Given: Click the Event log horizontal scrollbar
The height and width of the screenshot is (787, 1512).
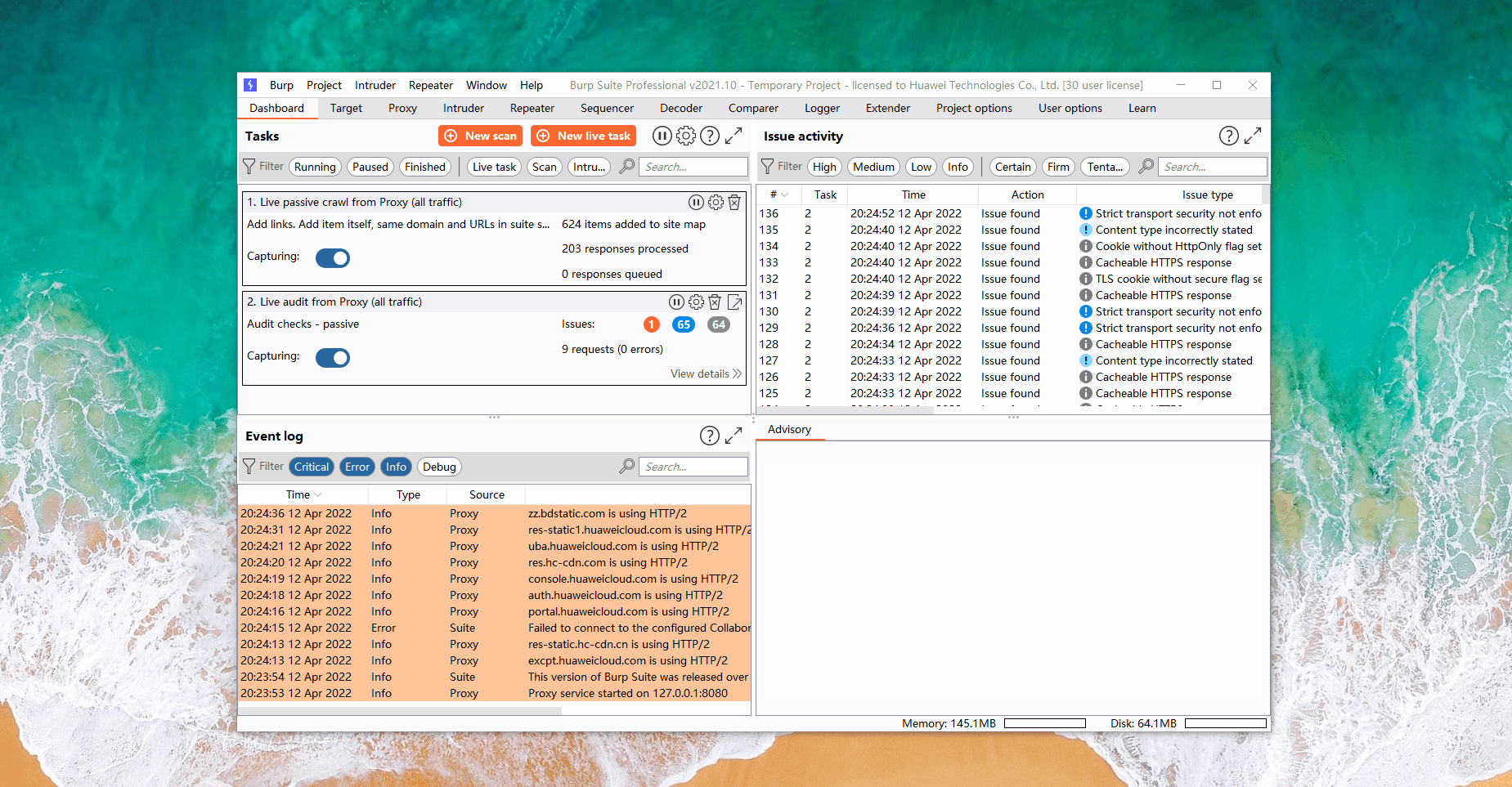Looking at the screenshot, I should pyautogui.click(x=400, y=710).
